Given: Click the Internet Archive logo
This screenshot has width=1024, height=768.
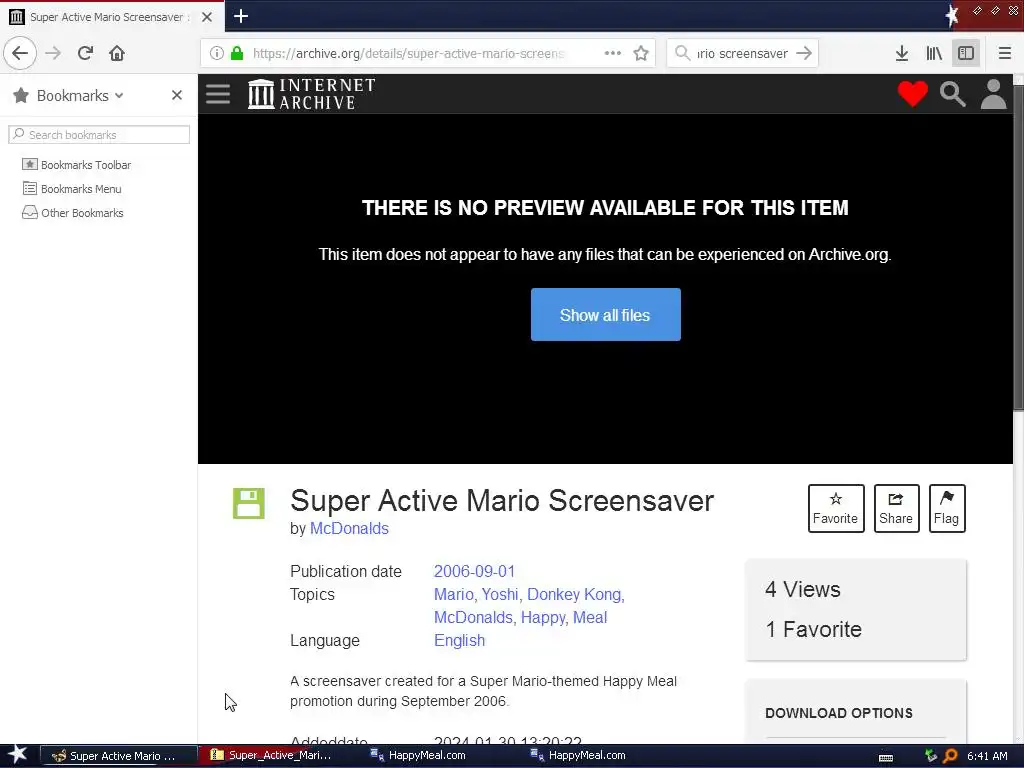Looking at the screenshot, I should coord(312,94).
